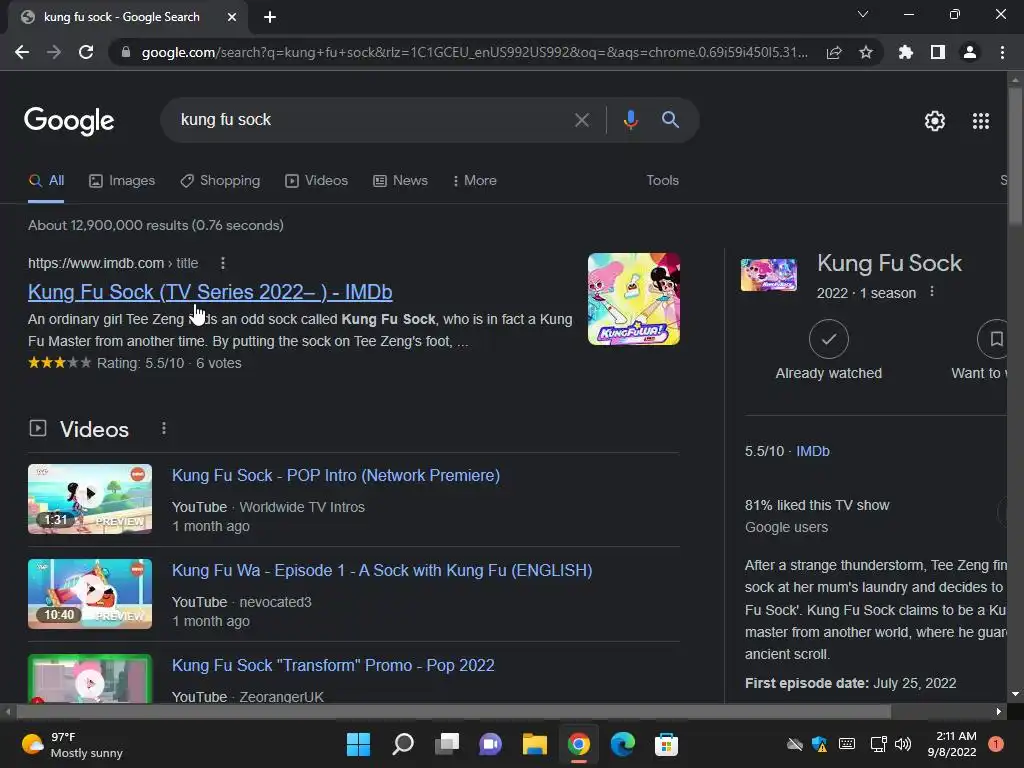Reload the Google search page

[86, 52]
